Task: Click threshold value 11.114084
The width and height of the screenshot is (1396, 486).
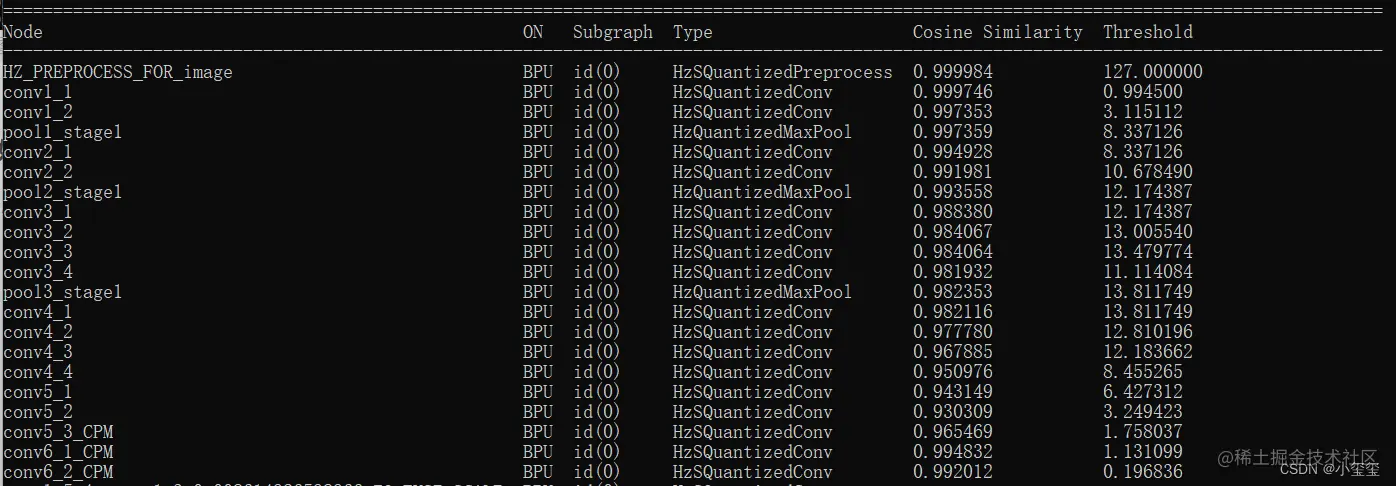Action: coord(1148,272)
